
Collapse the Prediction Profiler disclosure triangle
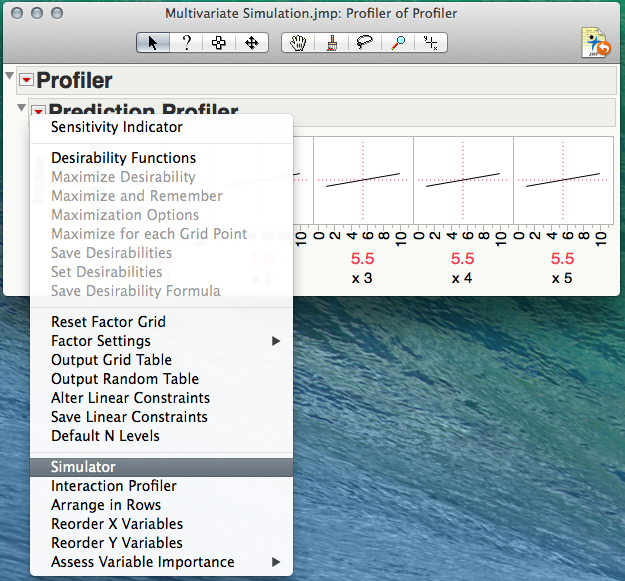[21, 107]
